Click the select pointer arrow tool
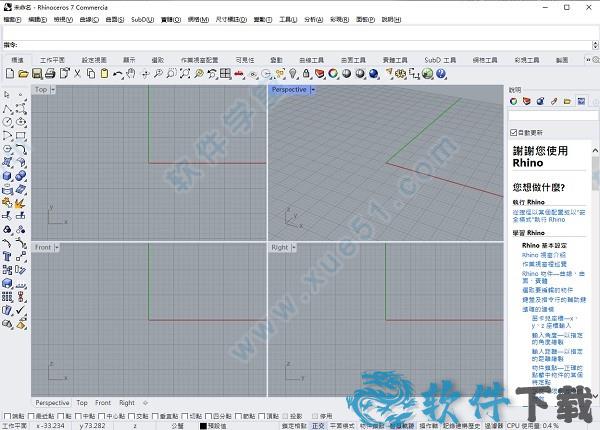 (7, 95)
